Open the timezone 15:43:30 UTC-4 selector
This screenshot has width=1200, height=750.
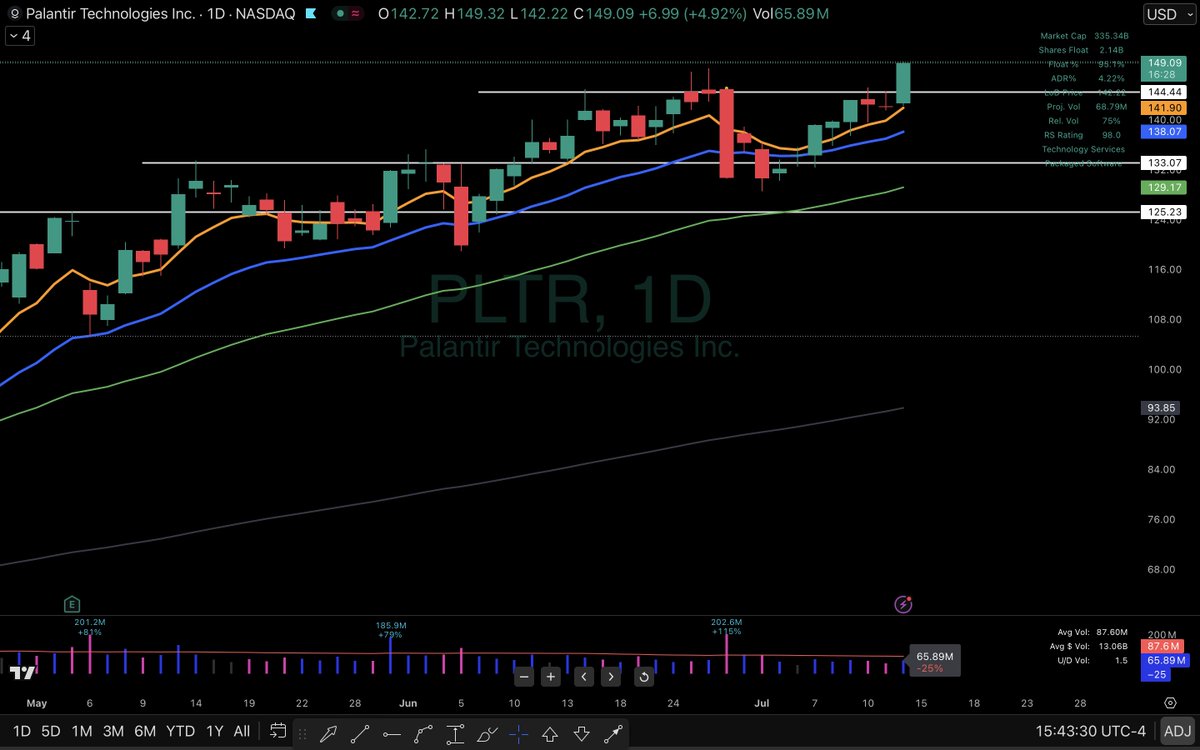[1090, 731]
